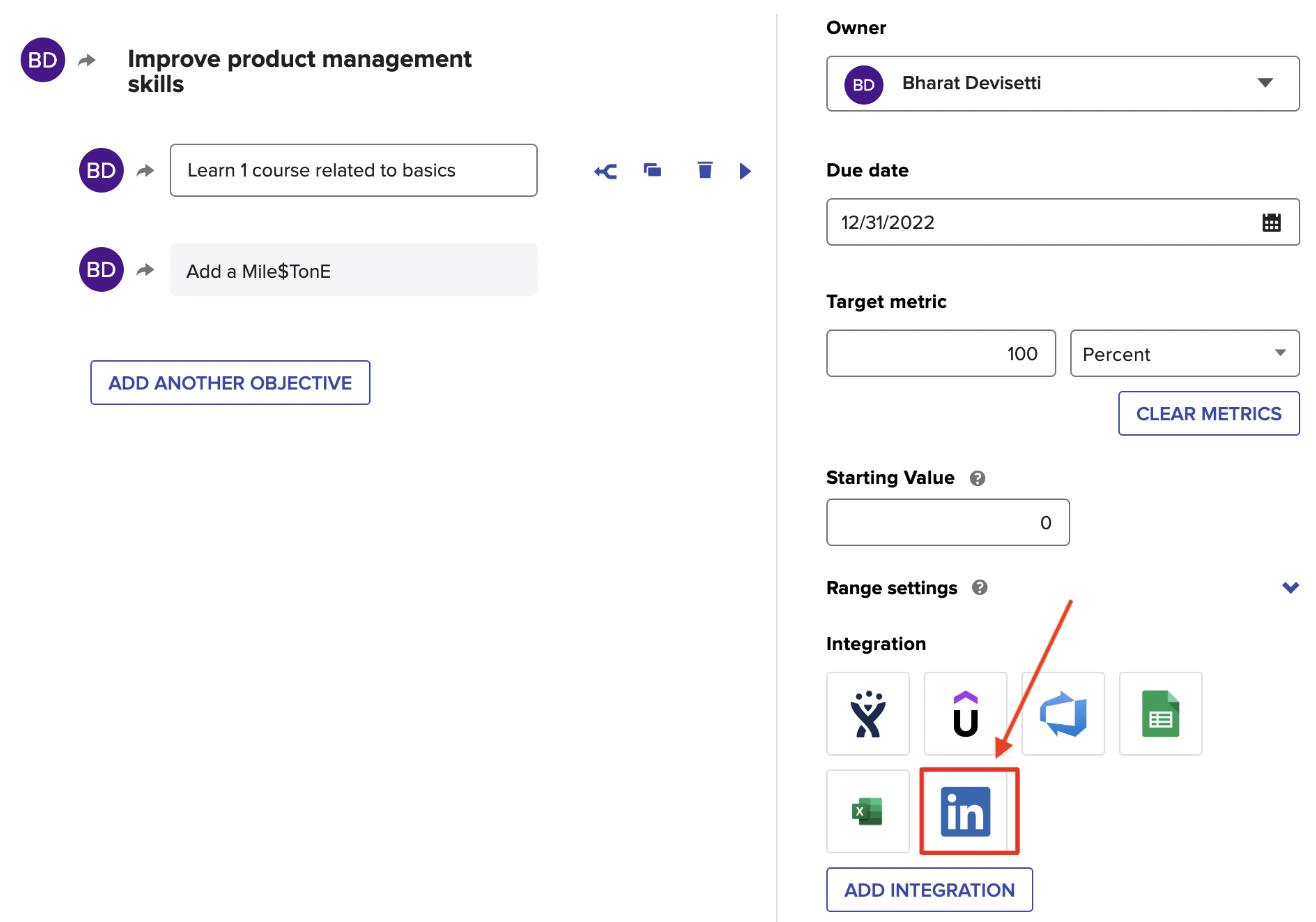Click share arrow beside Add a Mile$TonE
The image size is (1316, 922).
tap(146, 270)
